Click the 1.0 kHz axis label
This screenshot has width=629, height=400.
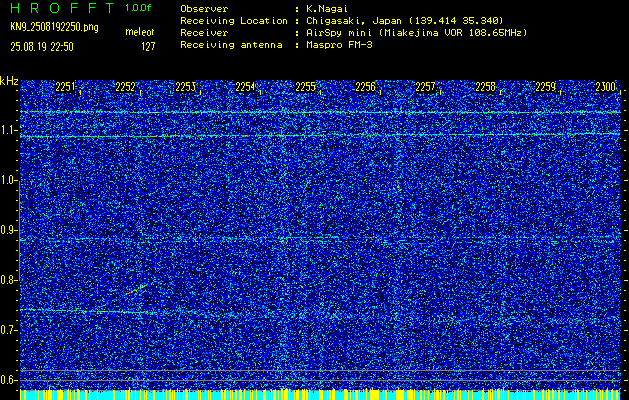point(8,181)
